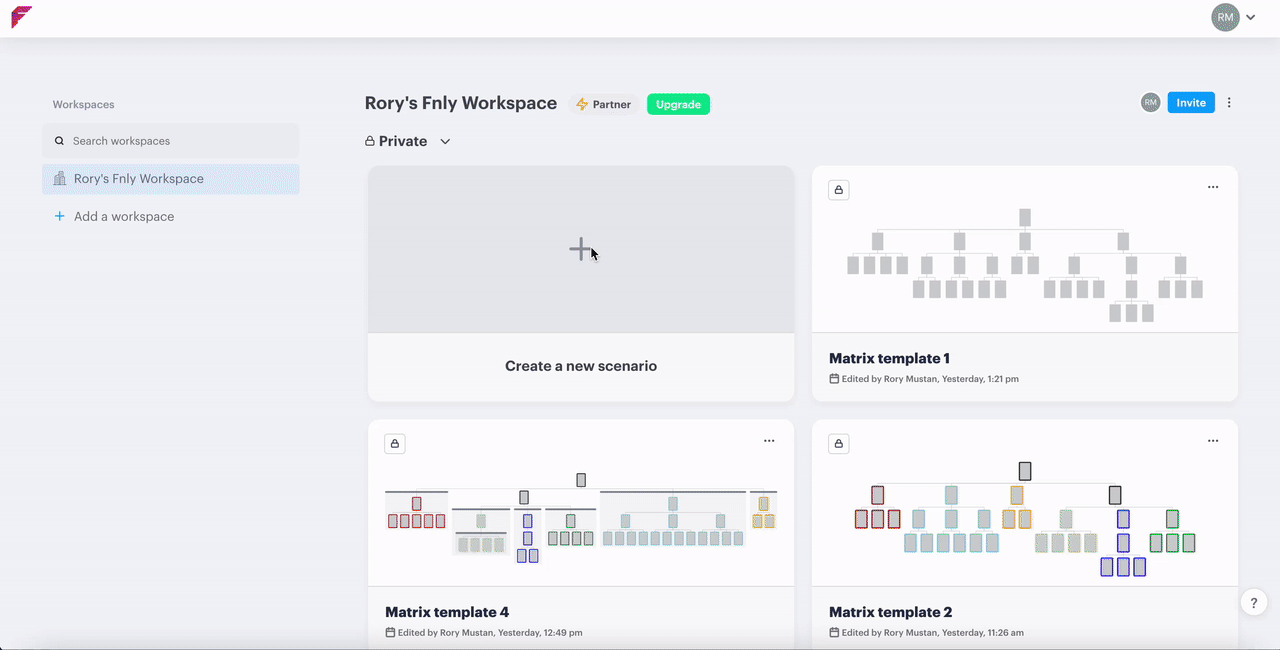Expand the Private visibility dropdown
The height and width of the screenshot is (650, 1280).
[x=445, y=142]
